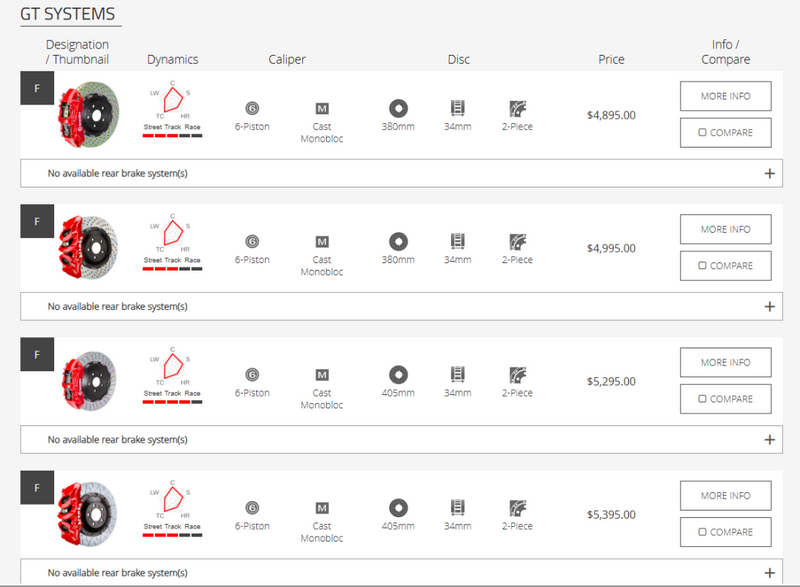Tick the Compare checkbox for the $4,895.00 system
This screenshot has width=800, height=587.
click(x=703, y=132)
